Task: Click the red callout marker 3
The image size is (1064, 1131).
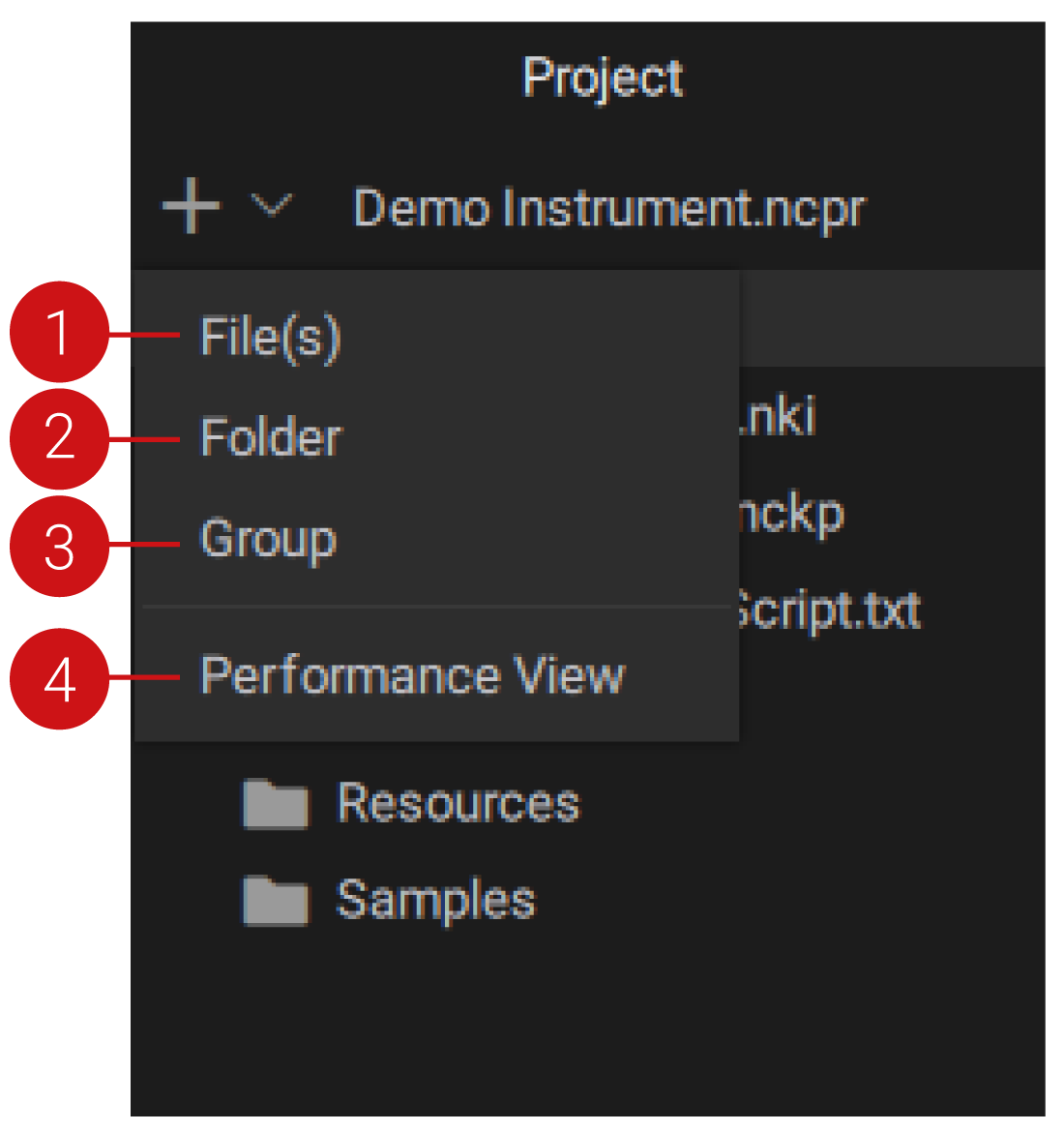Action: 59,547
